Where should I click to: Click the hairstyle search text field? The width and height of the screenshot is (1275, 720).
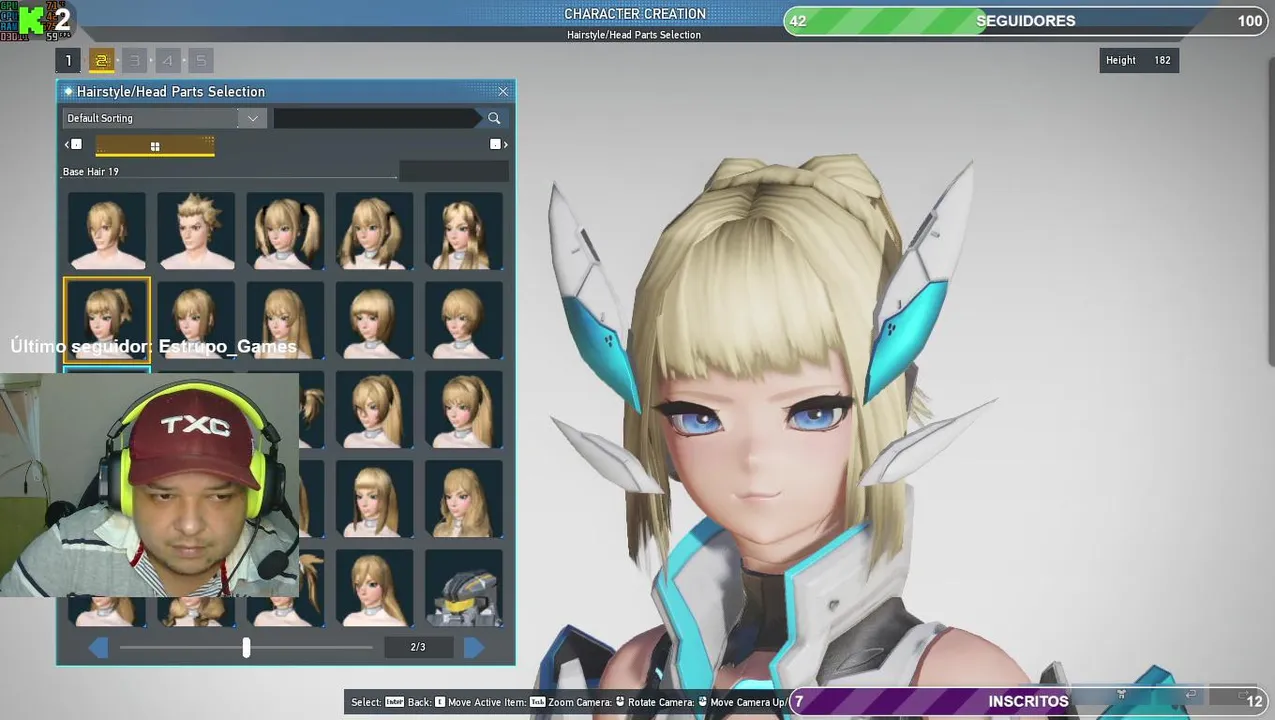coord(376,118)
